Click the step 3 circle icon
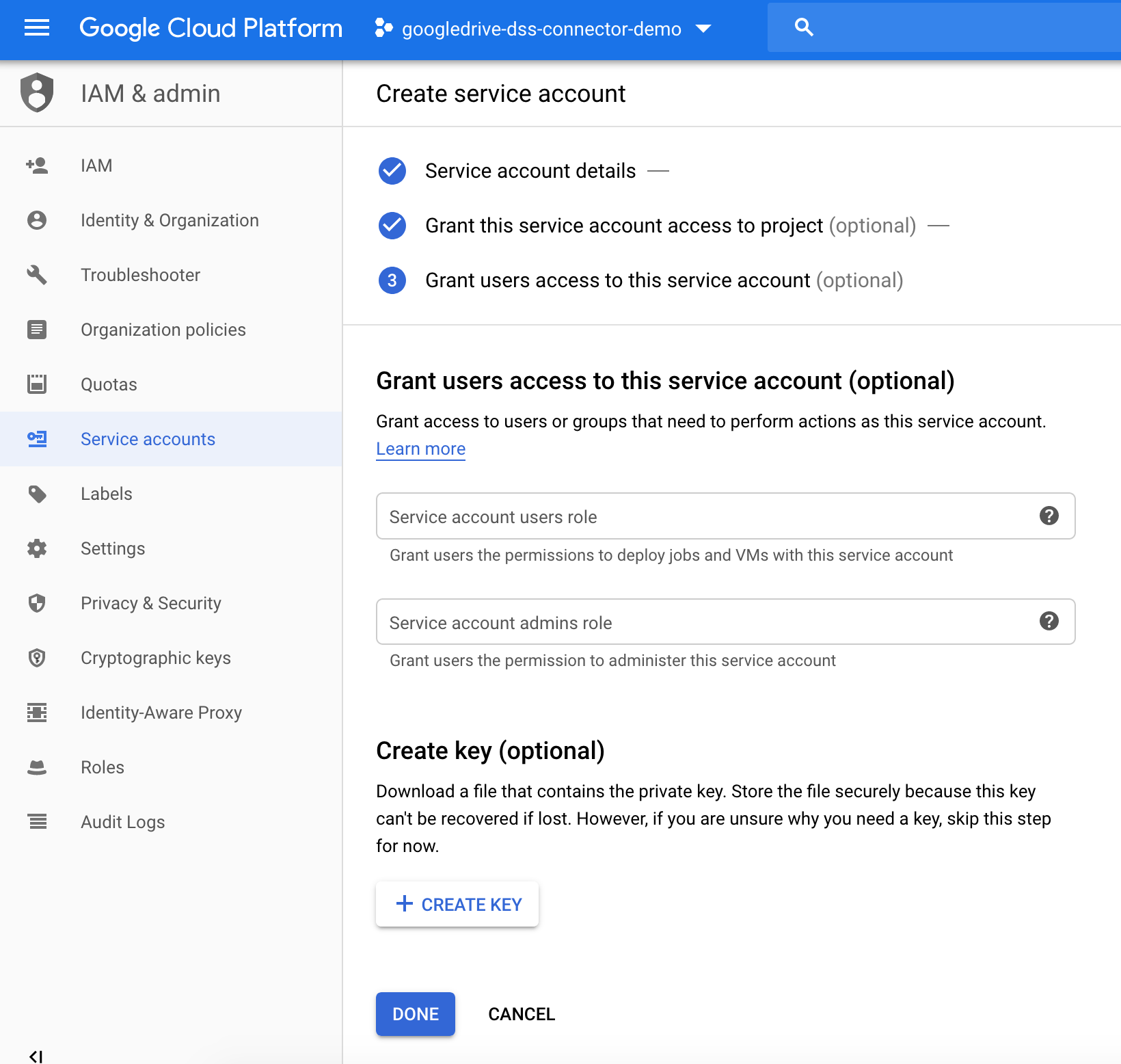The width and height of the screenshot is (1121, 1064). pyautogui.click(x=392, y=280)
